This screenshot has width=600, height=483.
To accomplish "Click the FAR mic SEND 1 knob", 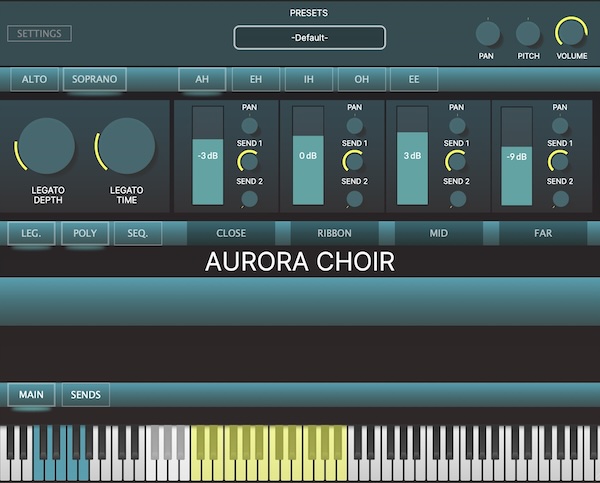I will pos(559,161).
